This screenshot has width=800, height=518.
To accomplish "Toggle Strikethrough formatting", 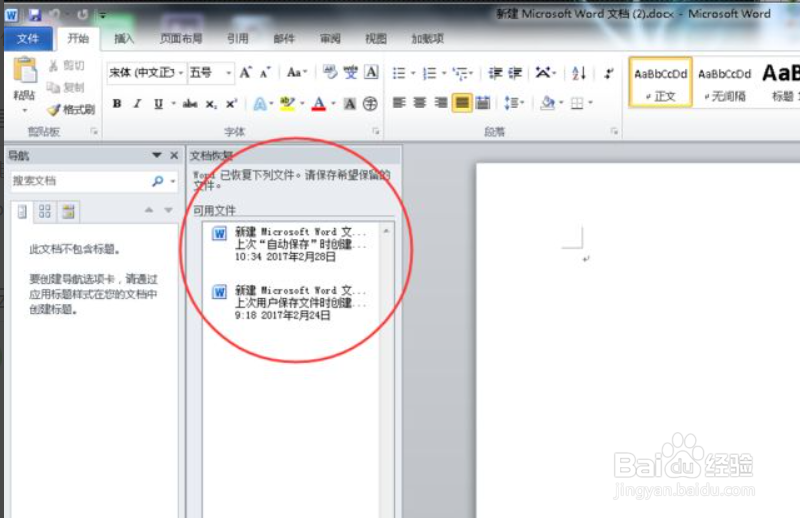I will click(190, 104).
